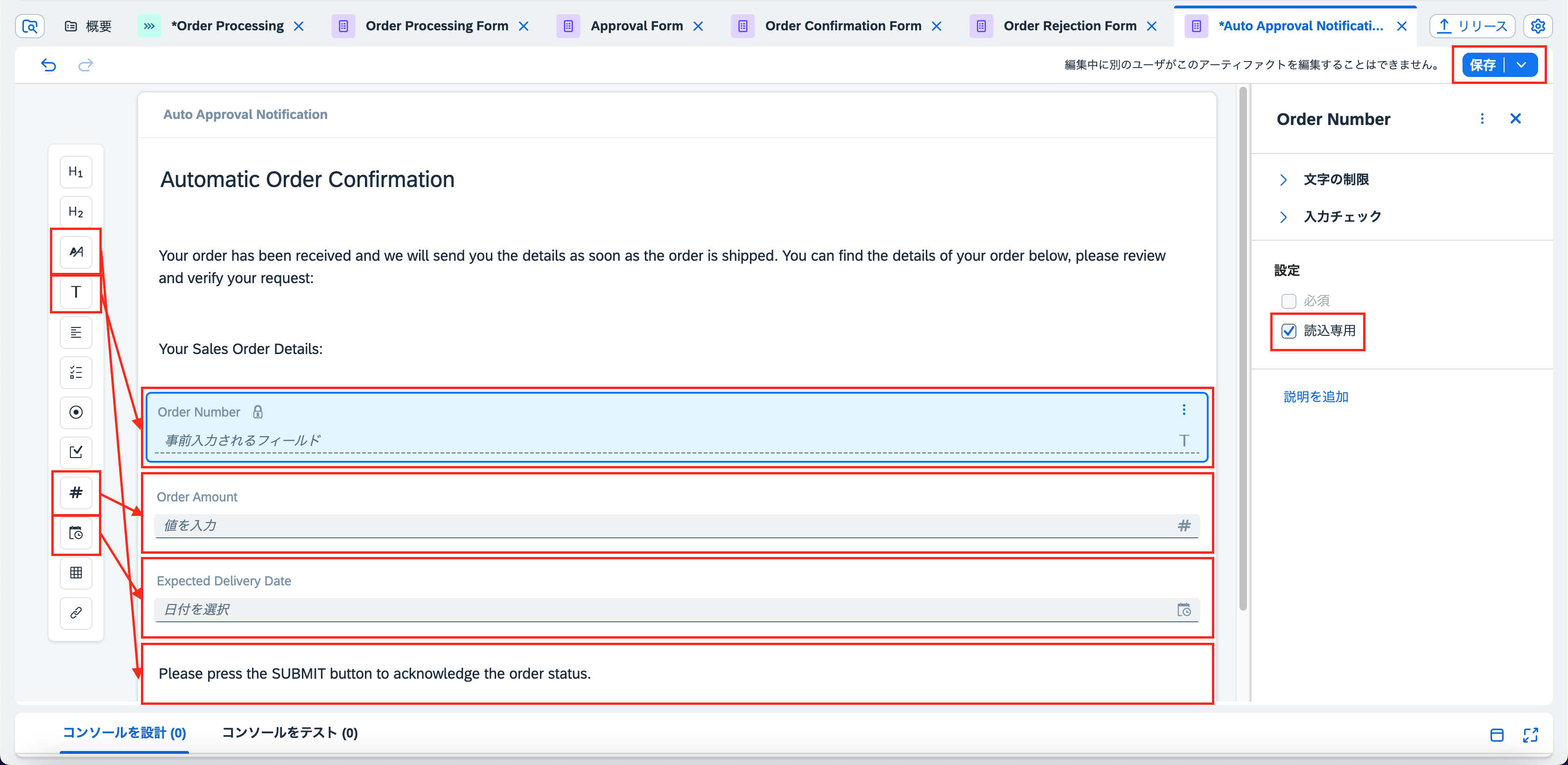Check the 必須 checkbox
The width and height of the screenshot is (1568, 765).
1288,301
